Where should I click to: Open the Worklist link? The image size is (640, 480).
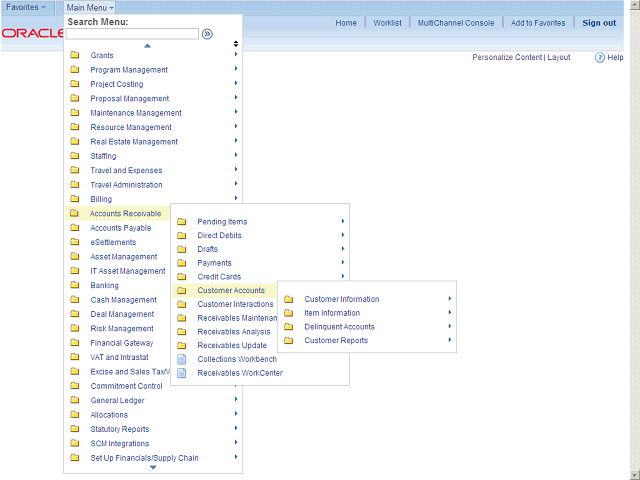[x=387, y=23]
